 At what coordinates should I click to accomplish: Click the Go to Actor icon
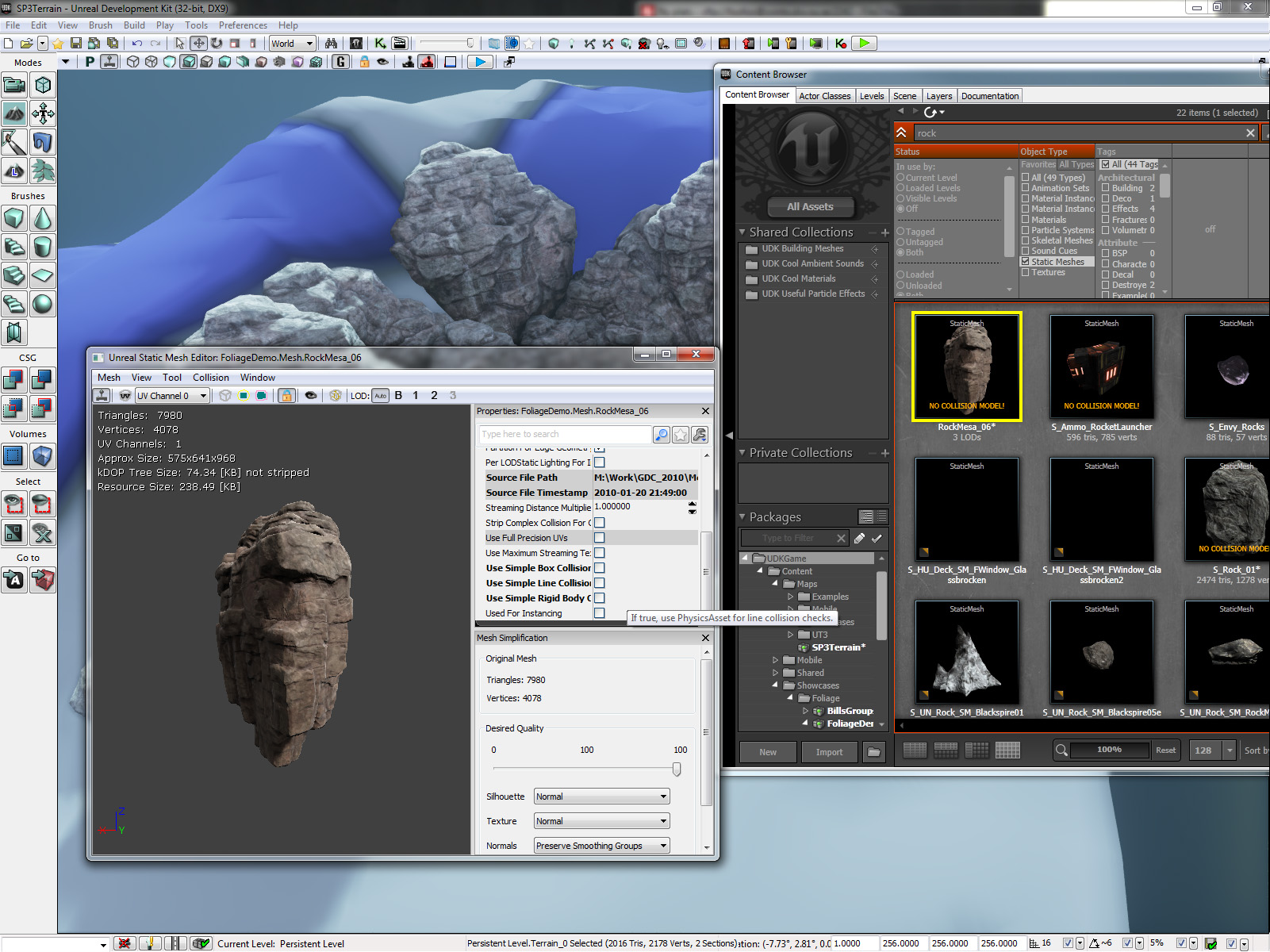point(14,580)
